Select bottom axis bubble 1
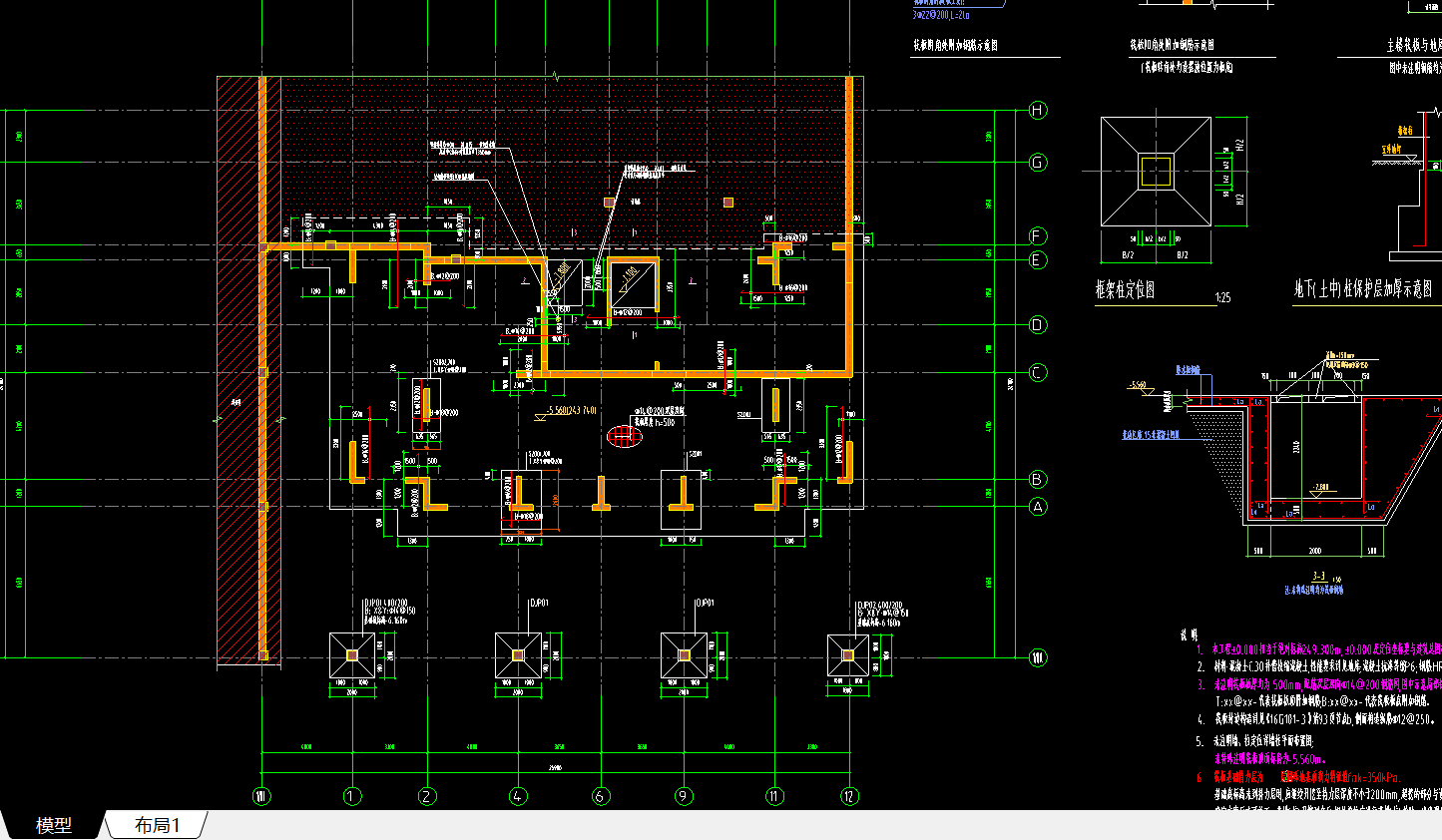This screenshot has width=1442, height=840. pos(352,796)
